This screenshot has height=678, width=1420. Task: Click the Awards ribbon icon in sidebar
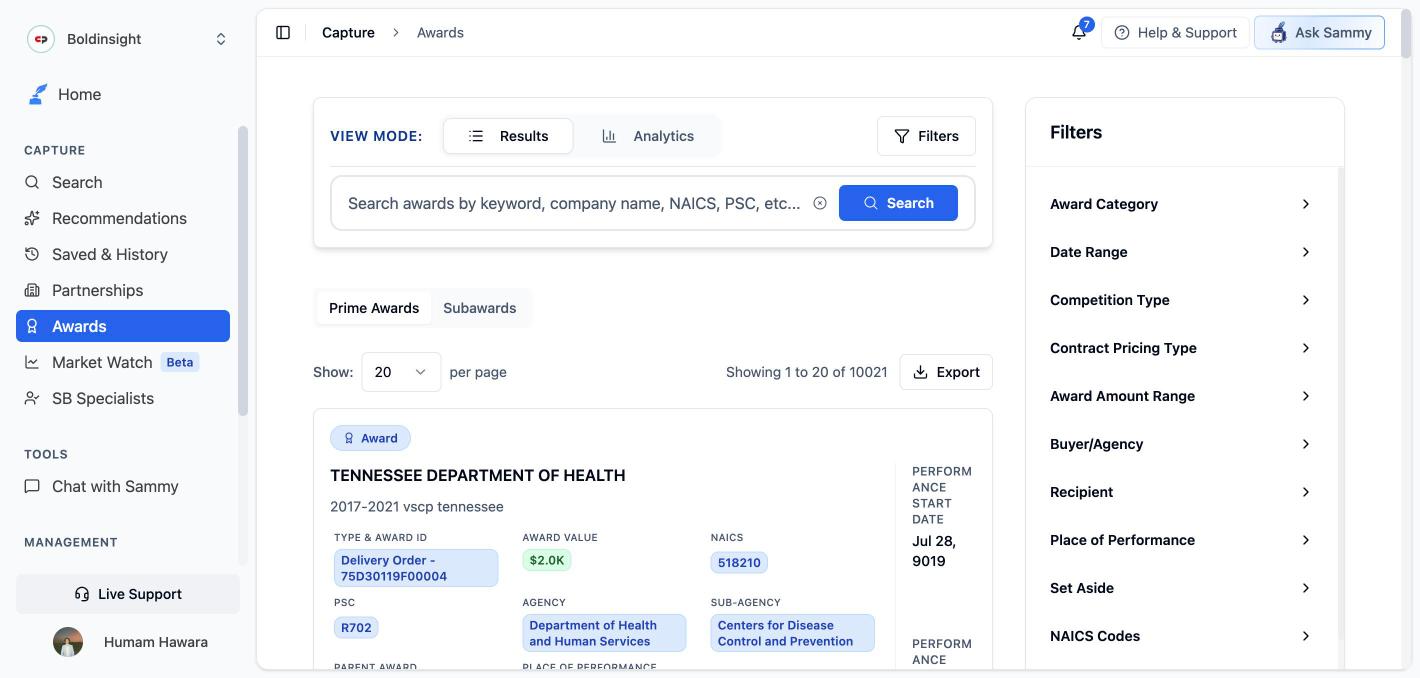pos(32,326)
